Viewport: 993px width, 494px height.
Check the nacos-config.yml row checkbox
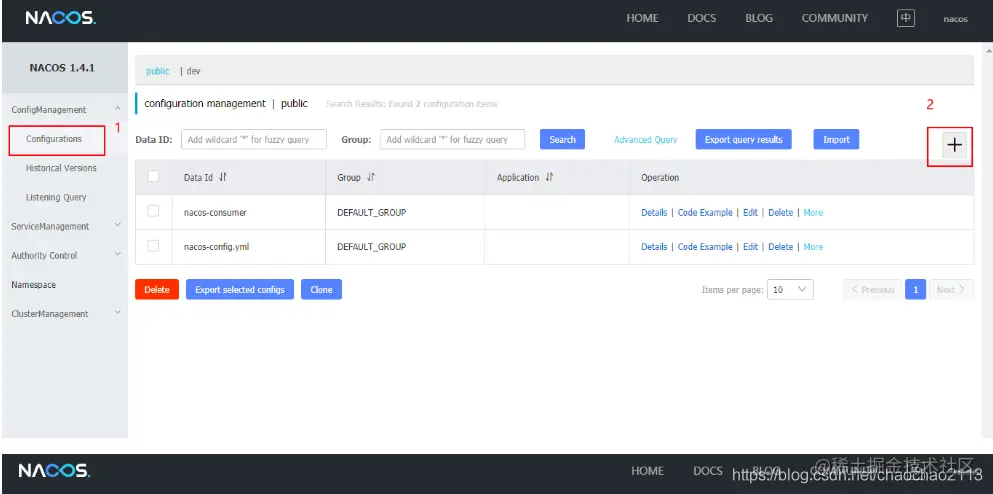tap(153, 246)
